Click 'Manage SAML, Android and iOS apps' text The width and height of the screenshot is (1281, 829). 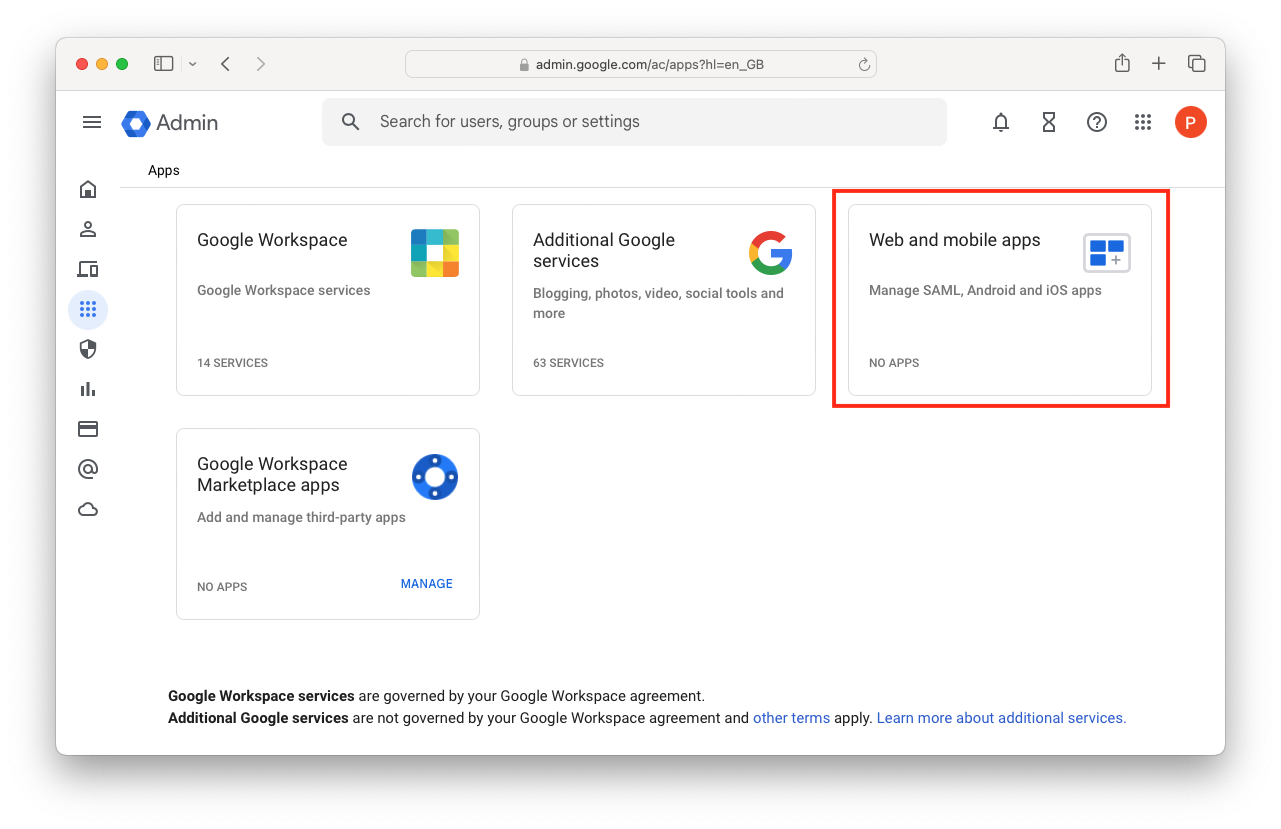(x=985, y=291)
